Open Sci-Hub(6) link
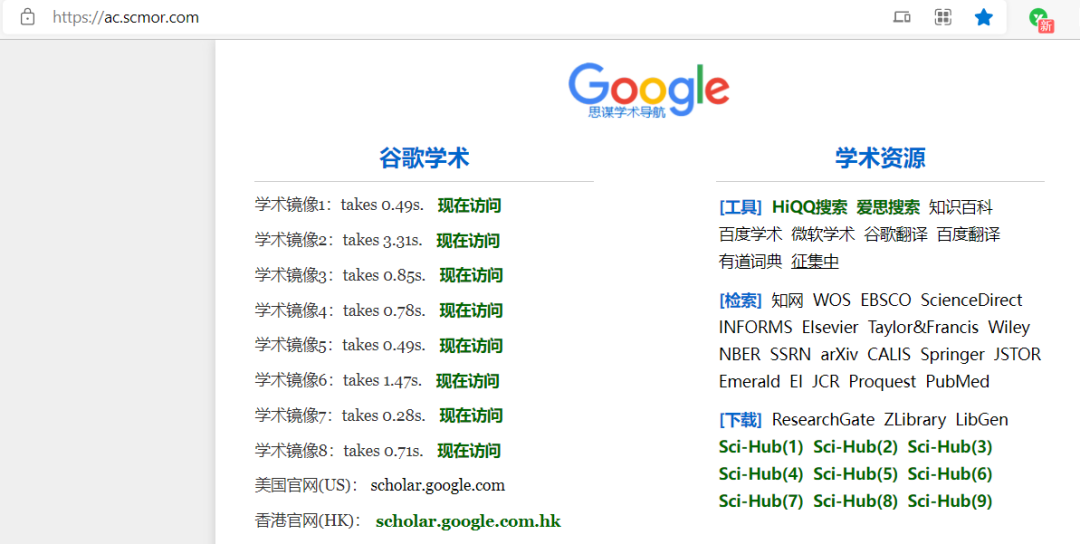This screenshot has height=544, width=1080. 950,474
